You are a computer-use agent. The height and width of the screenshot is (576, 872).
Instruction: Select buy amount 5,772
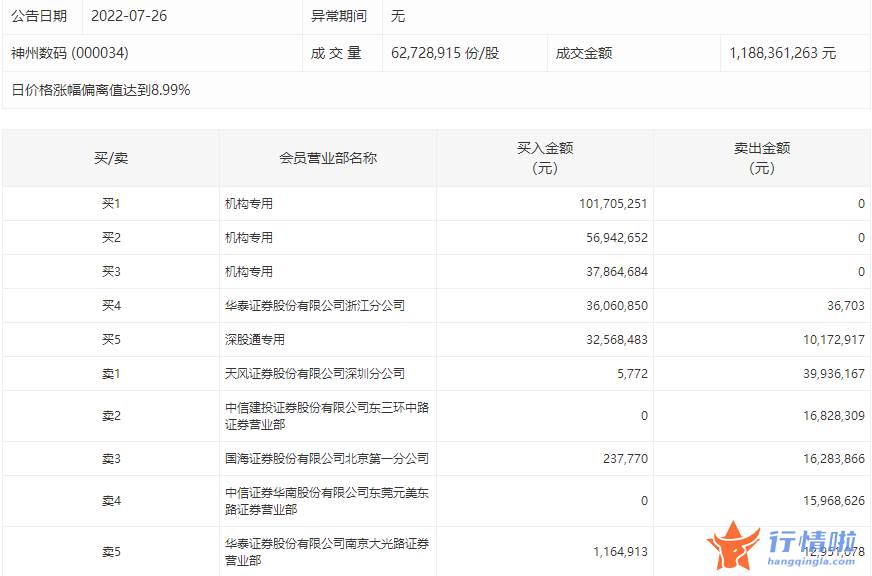(x=632, y=373)
